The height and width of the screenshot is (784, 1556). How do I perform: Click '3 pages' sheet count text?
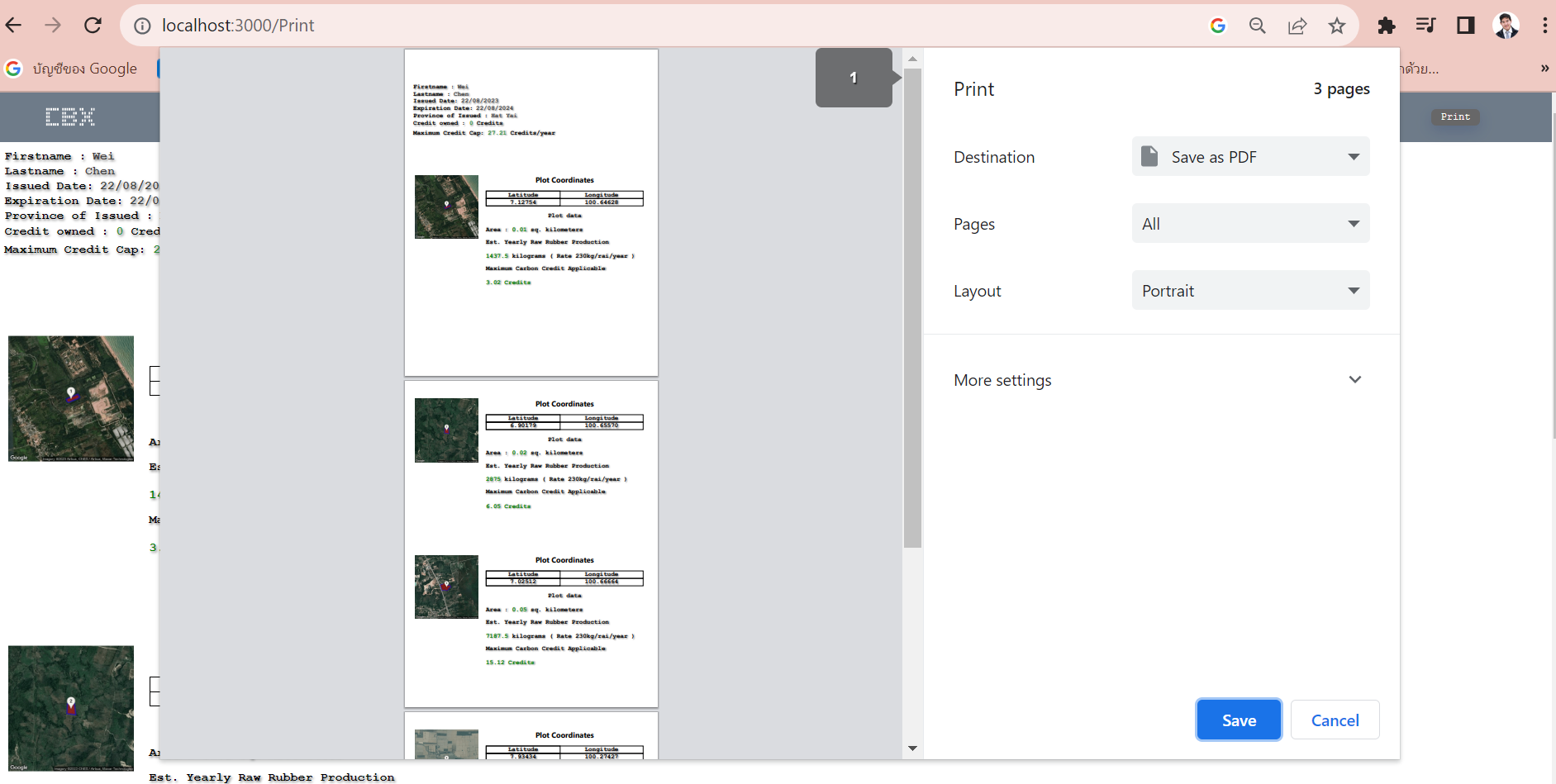pyautogui.click(x=1341, y=89)
